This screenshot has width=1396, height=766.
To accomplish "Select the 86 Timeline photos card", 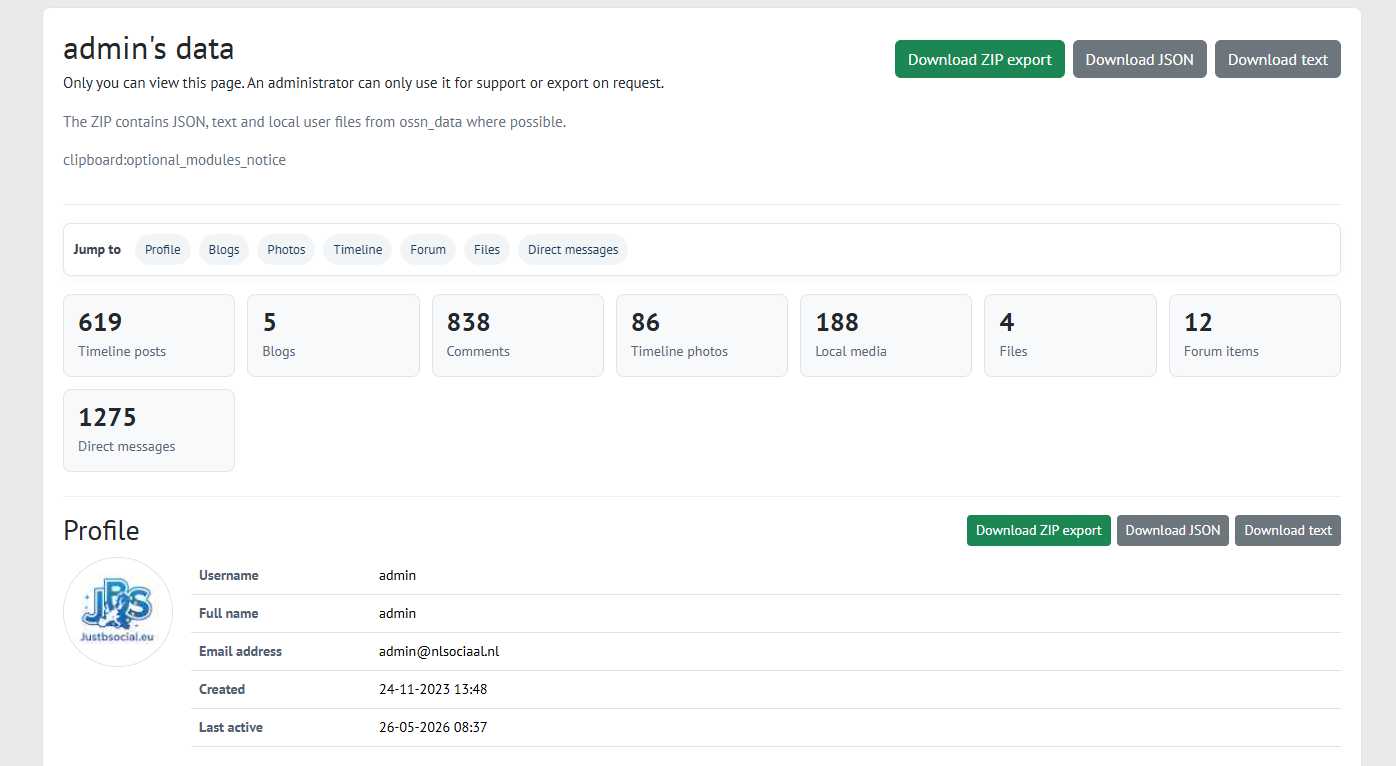I will pyautogui.click(x=702, y=335).
